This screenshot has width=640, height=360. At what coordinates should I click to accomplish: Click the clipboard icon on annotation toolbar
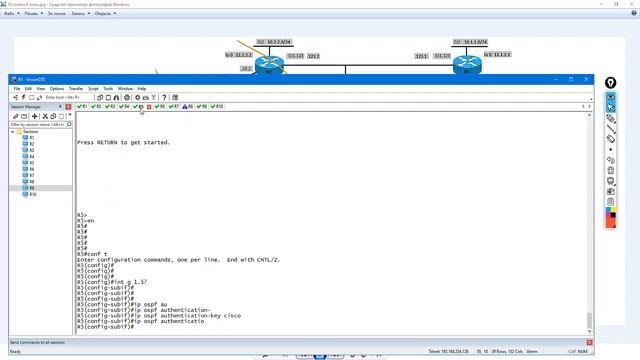point(611,202)
